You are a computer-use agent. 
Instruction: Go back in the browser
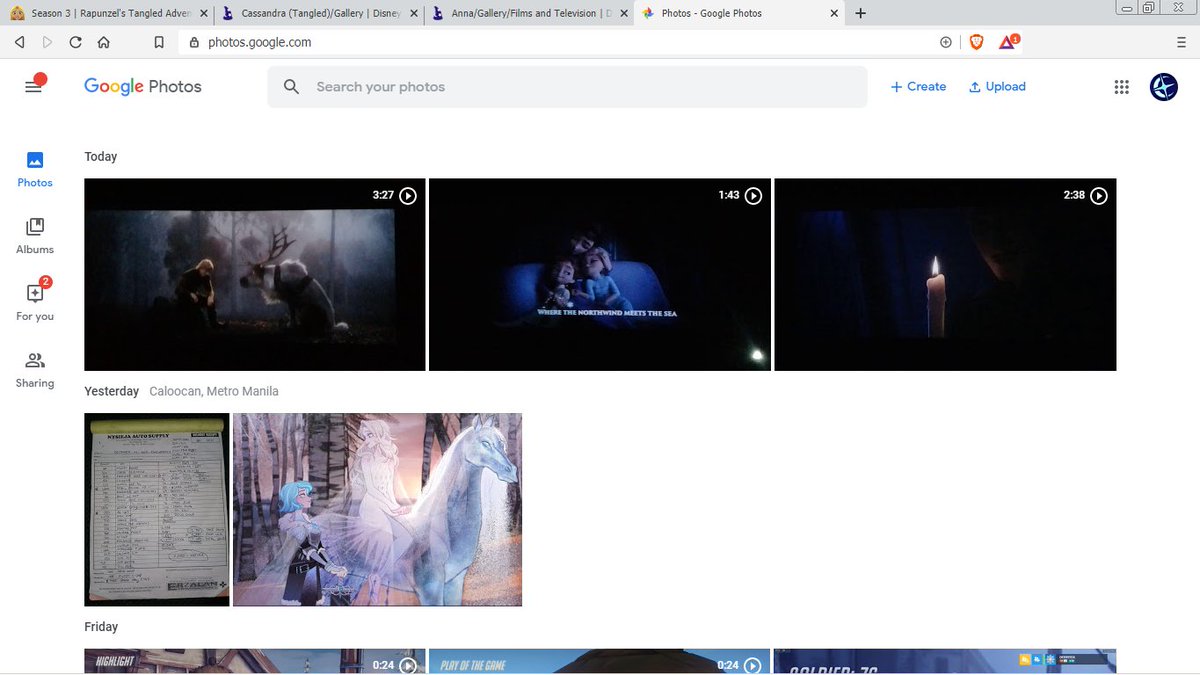(19, 42)
